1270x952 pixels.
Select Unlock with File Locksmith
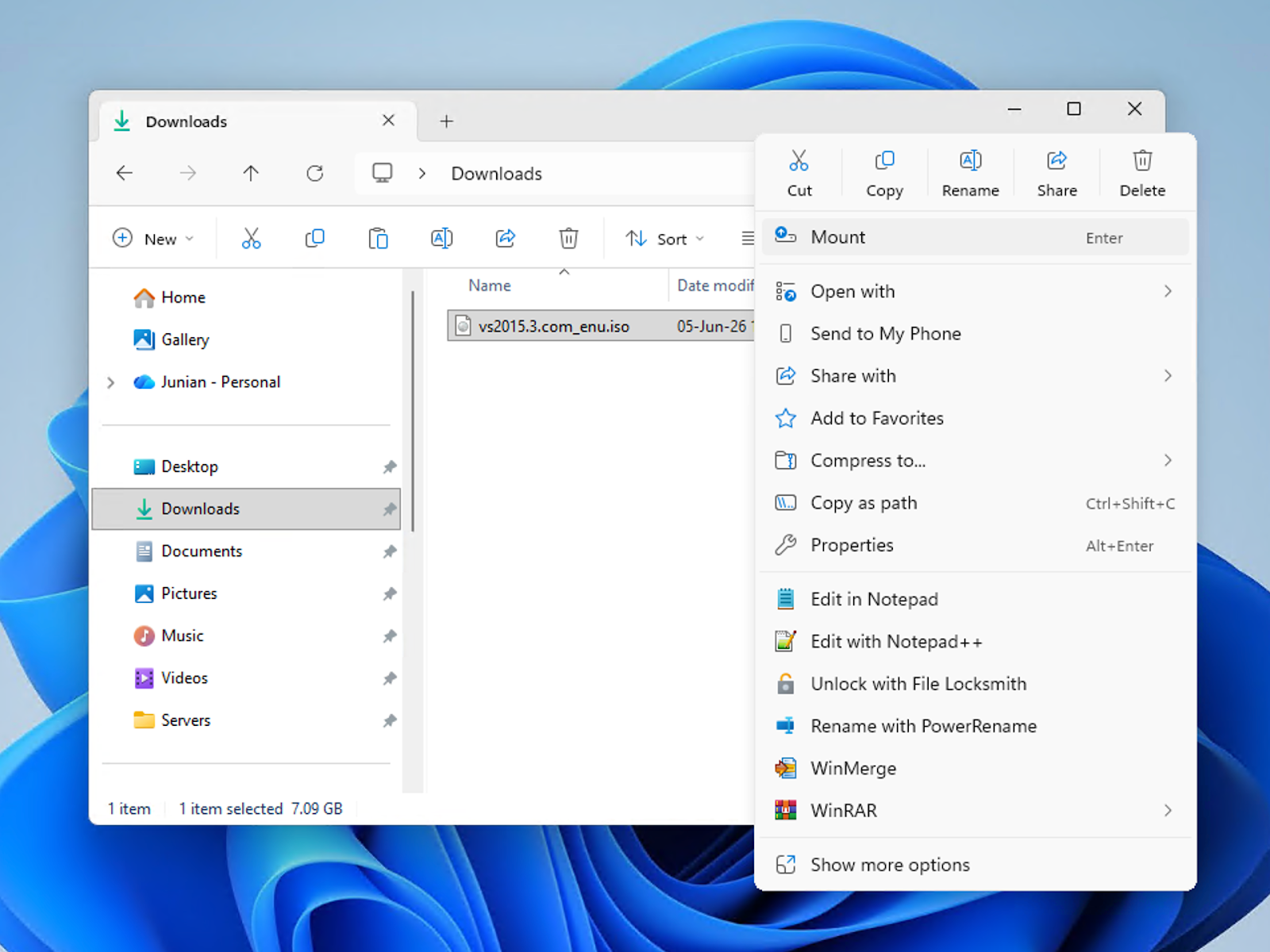[x=975, y=684]
